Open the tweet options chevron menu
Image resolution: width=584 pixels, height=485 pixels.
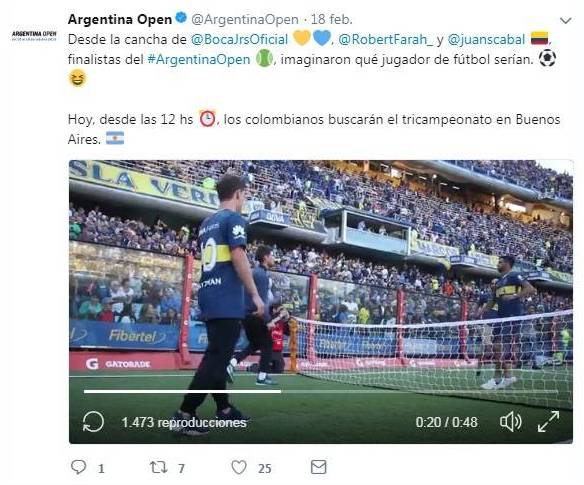[565, 20]
